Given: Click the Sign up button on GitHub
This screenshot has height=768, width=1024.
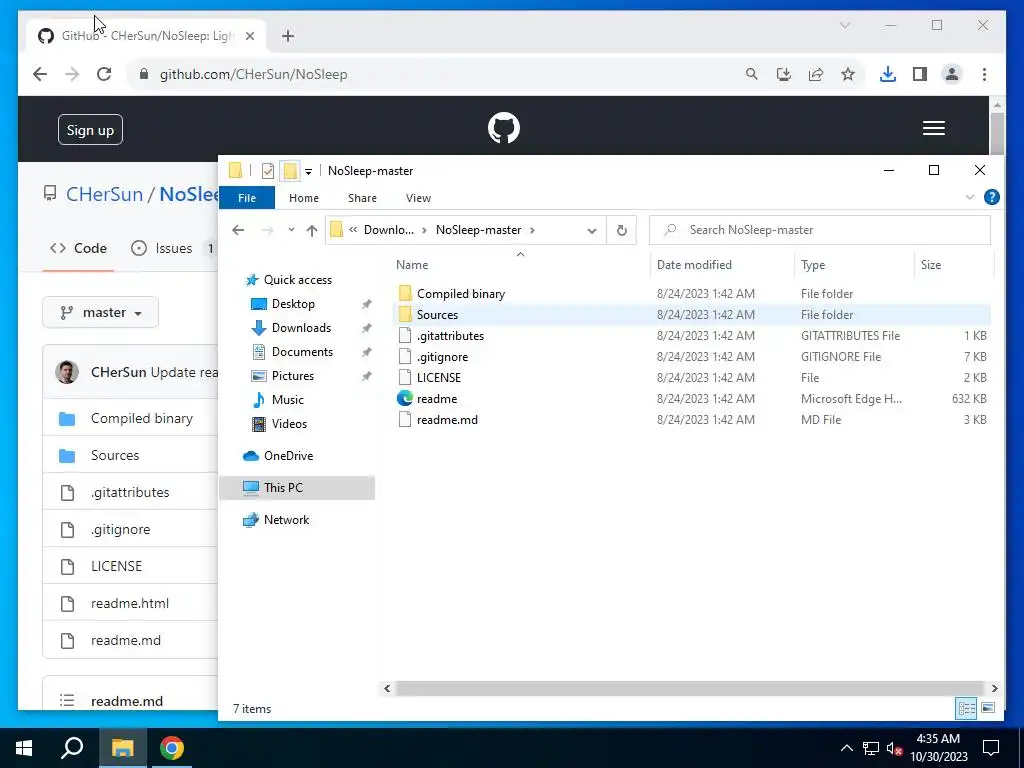Looking at the screenshot, I should pyautogui.click(x=90, y=130).
